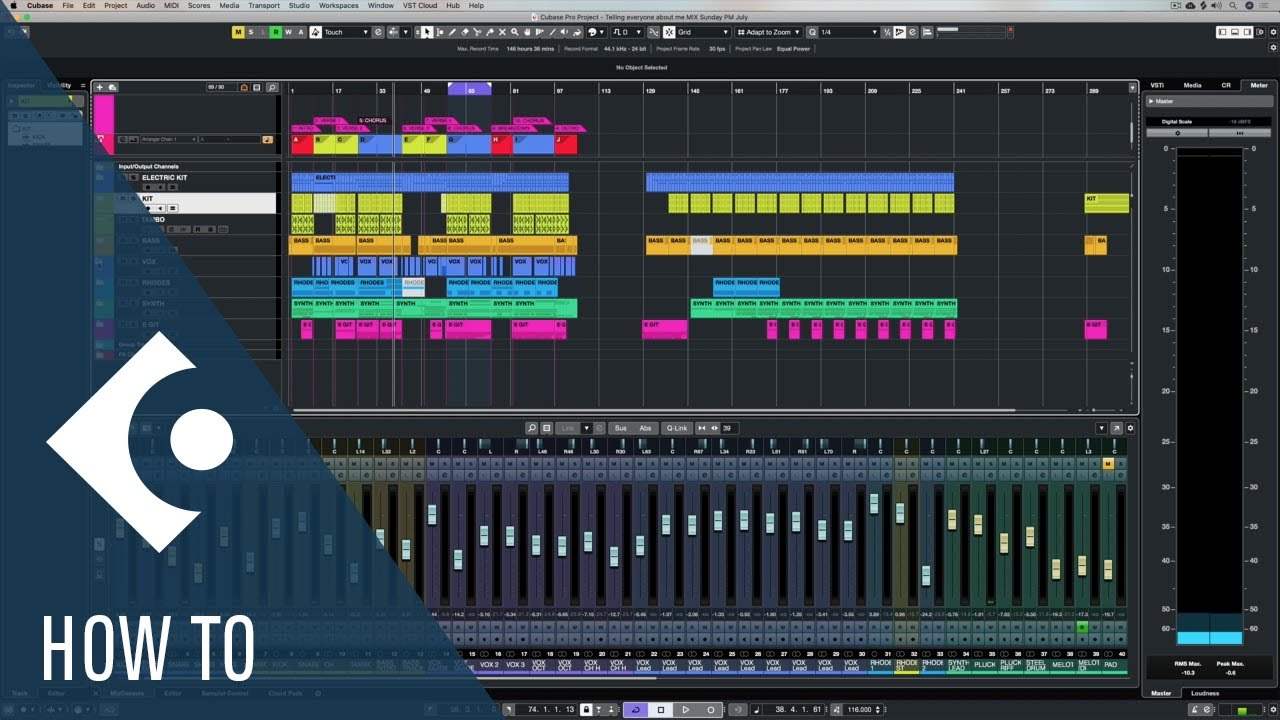Screen dimensions: 1280x720
Task: Click the transport Play button
Action: click(x=686, y=709)
